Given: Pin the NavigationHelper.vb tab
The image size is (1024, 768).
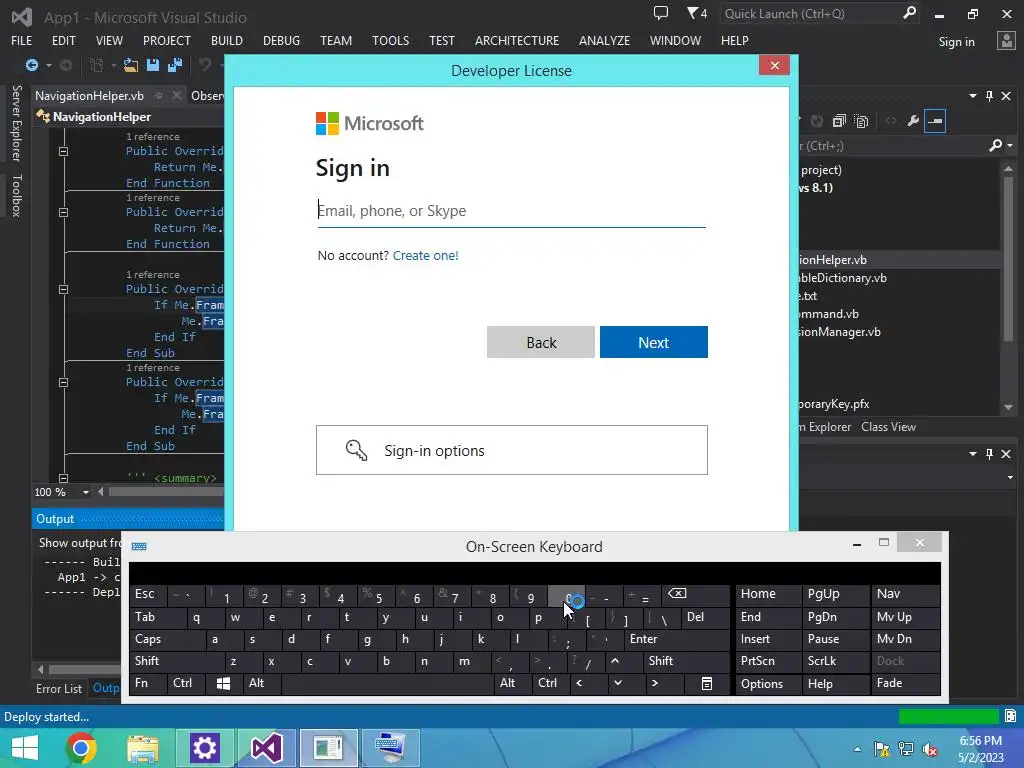Looking at the screenshot, I should point(159,95).
